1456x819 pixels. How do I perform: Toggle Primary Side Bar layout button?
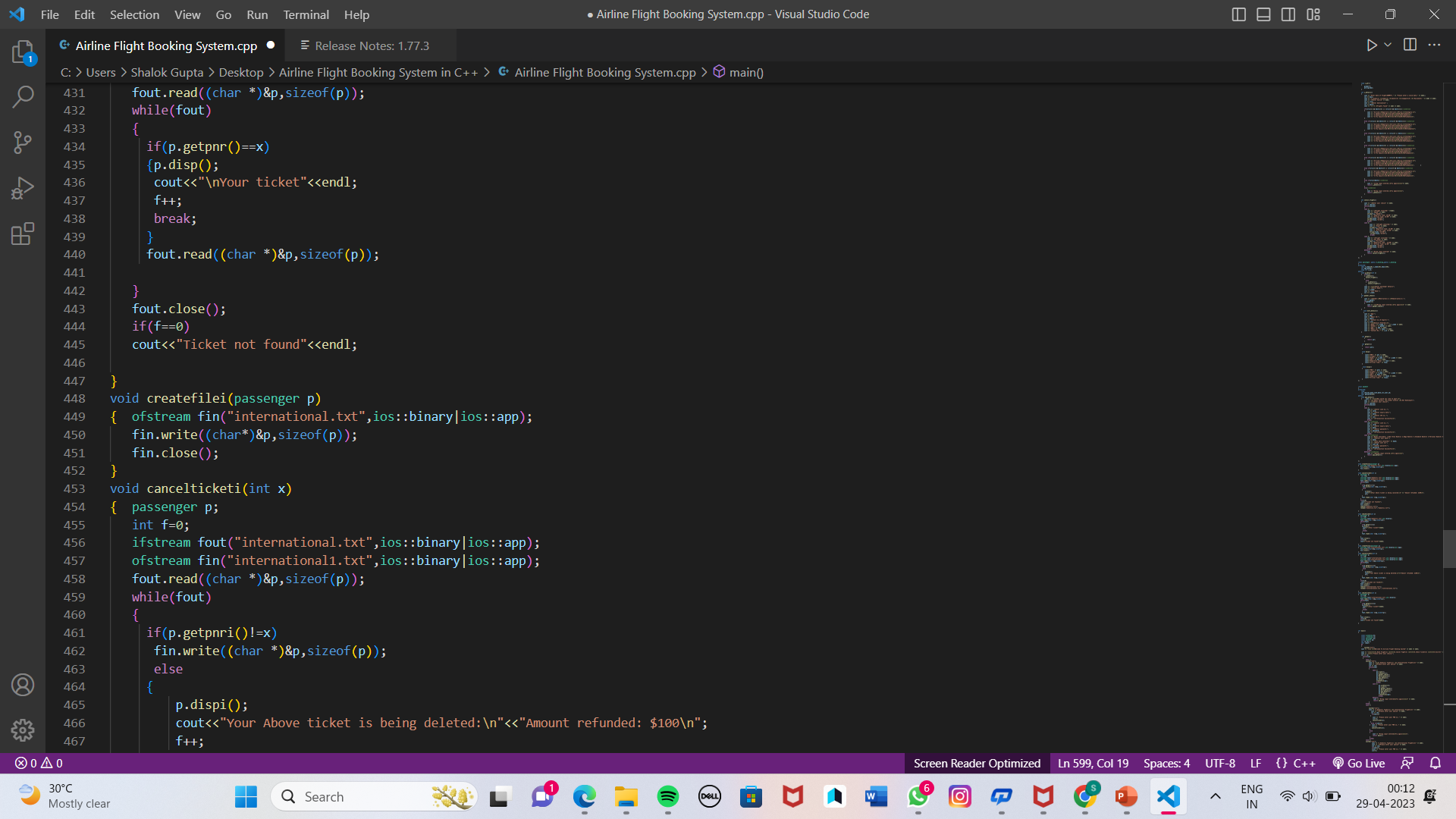[x=1238, y=14]
